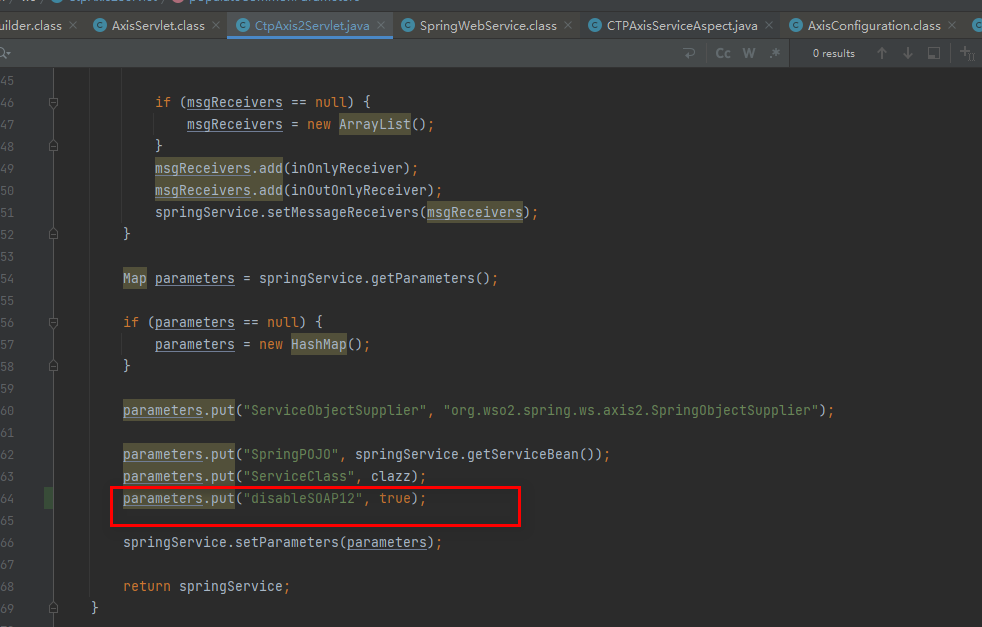982x627 pixels.
Task: Click the return keyword
Action: coord(147,586)
